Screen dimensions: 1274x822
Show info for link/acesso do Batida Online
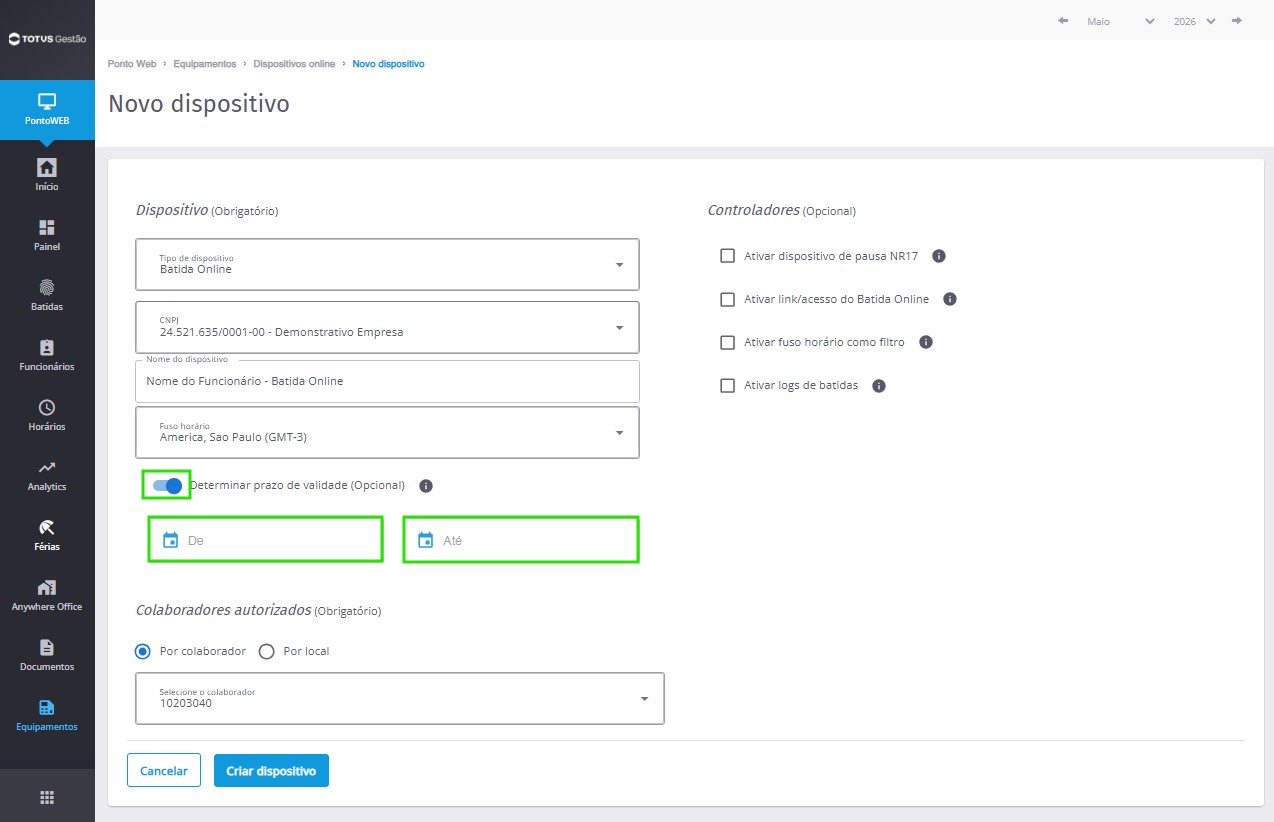tap(950, 299)
